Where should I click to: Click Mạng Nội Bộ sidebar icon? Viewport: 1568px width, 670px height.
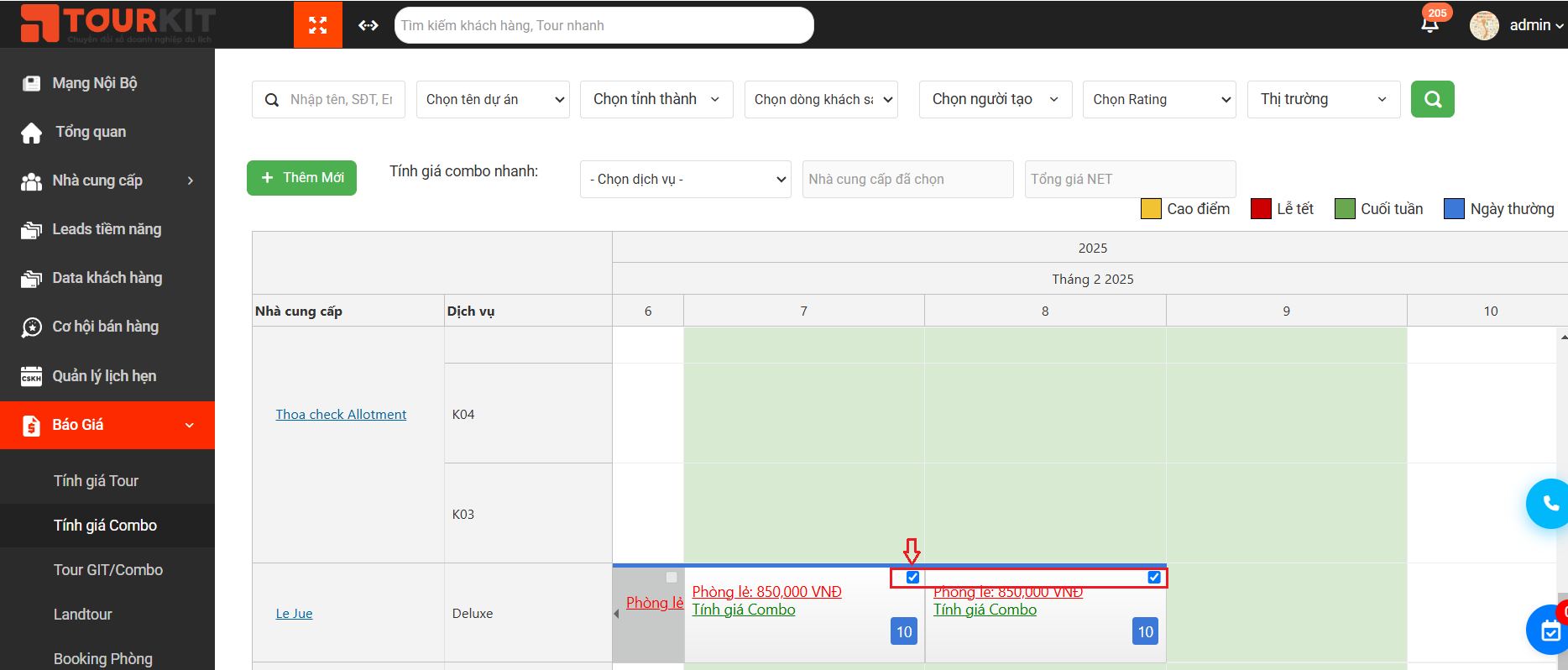pos(31,83)
